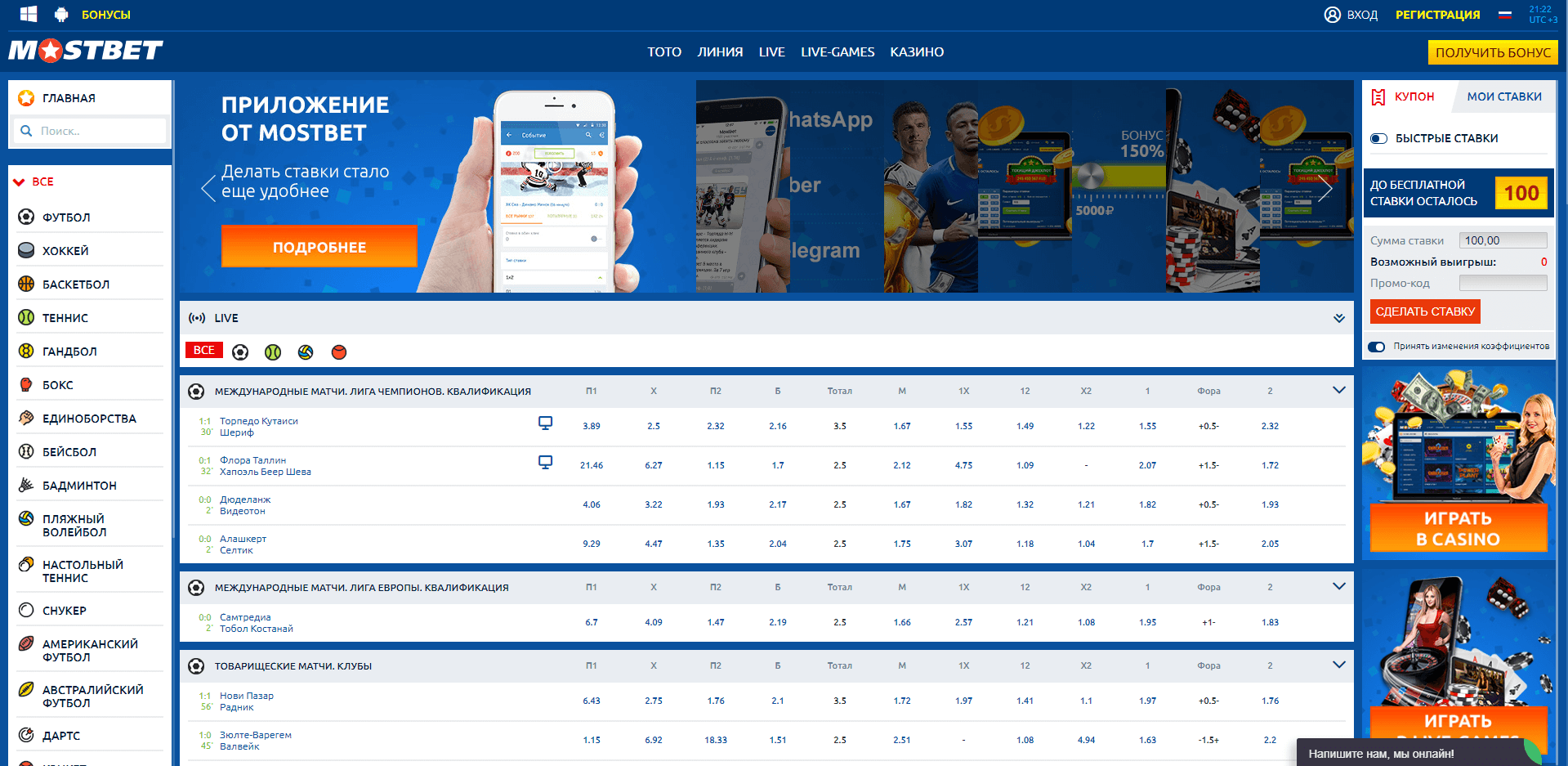Click the Сумма ставки amount field
This screenshot has height=766, width=1568.
coord(1503,240)
